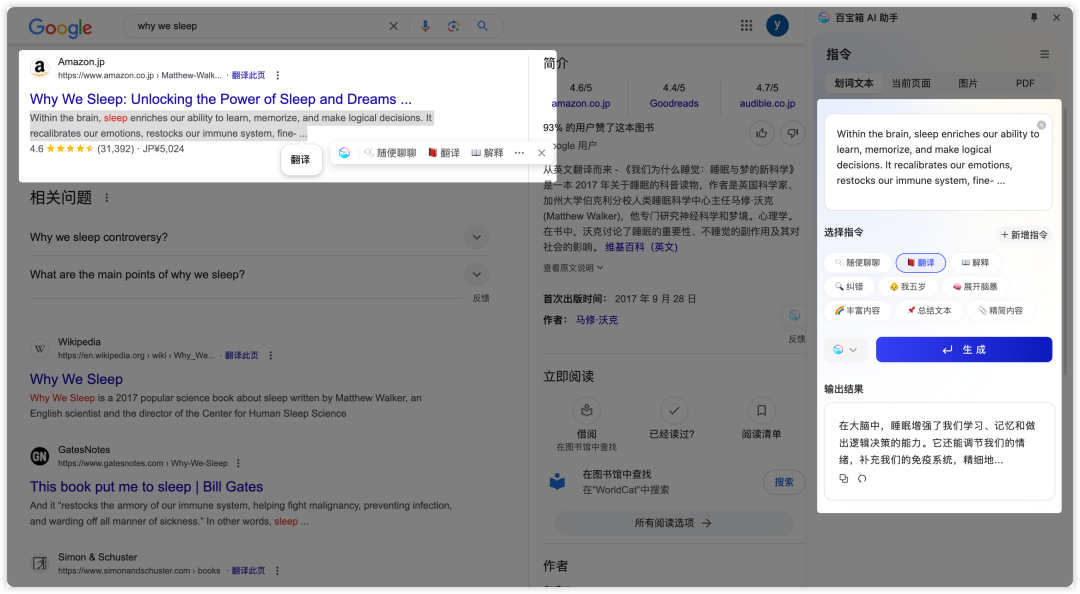Click the Amazon favicon on the first result
The height and width of the screenshot is (594, 1080).
click(x=40, y=68)
